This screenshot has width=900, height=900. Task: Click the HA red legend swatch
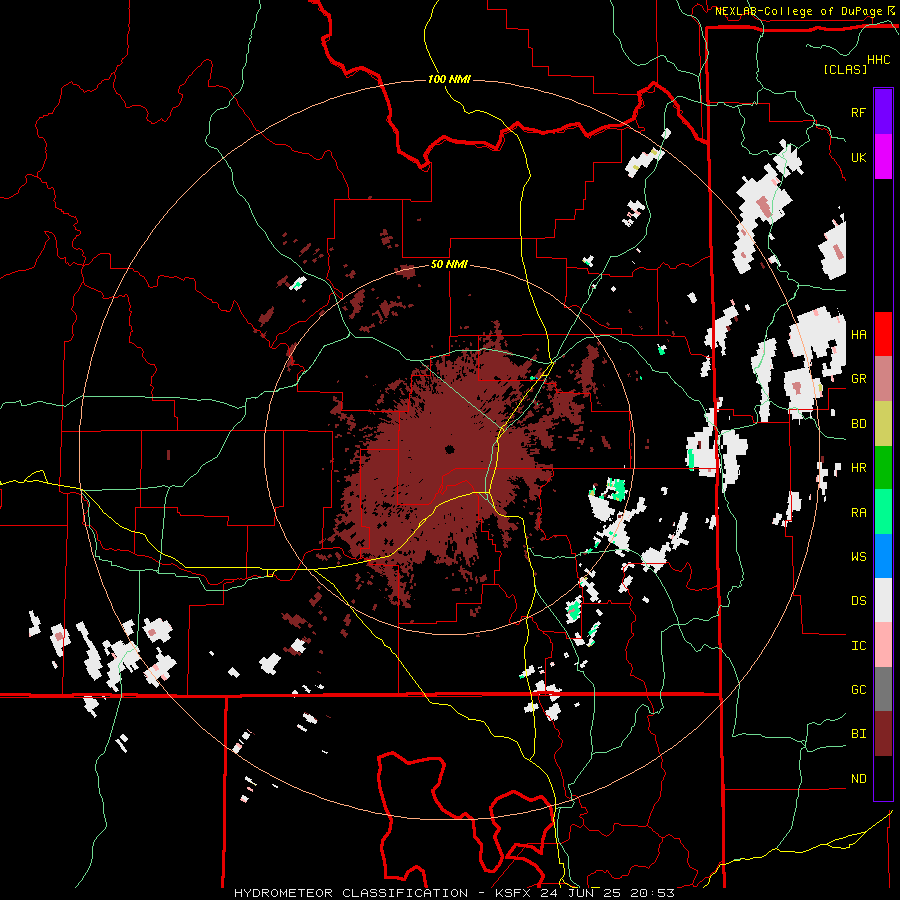tap(883, 334)
